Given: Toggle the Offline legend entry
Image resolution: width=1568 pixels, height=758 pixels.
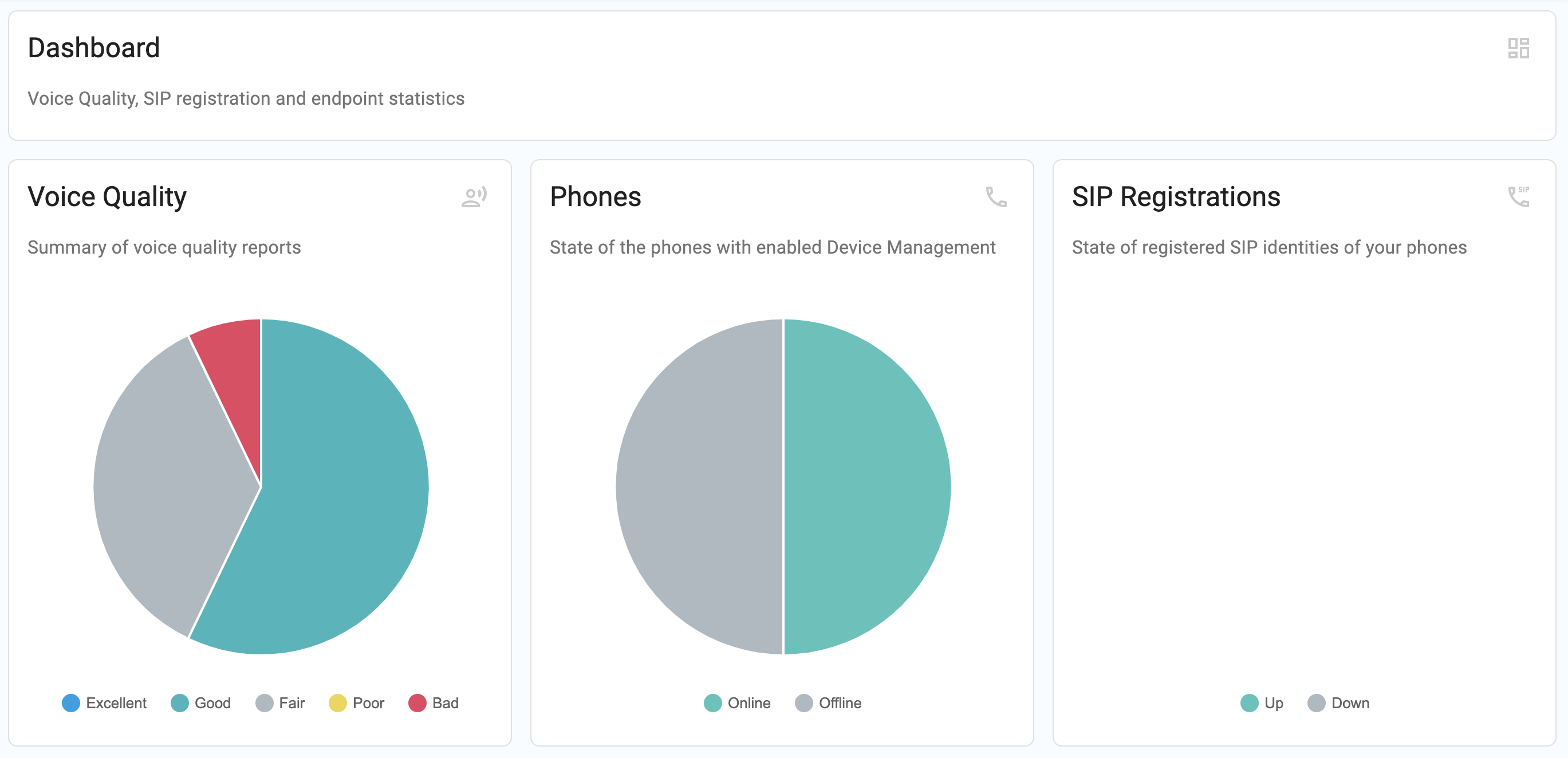Looking at the screenshot, I should pos(829,702).
